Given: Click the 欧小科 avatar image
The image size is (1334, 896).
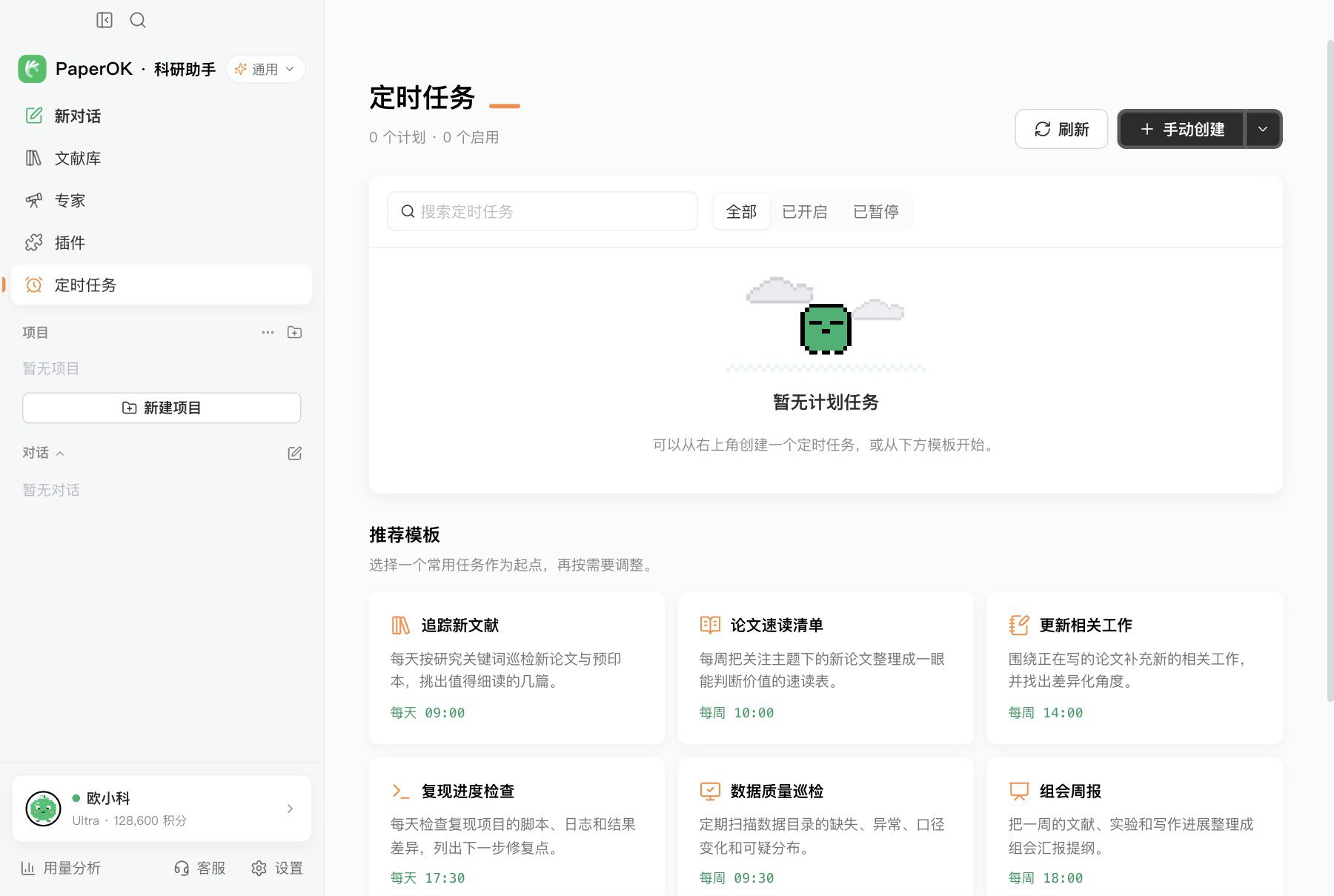Looking at the screenshot, I should (x=43, y=809).
